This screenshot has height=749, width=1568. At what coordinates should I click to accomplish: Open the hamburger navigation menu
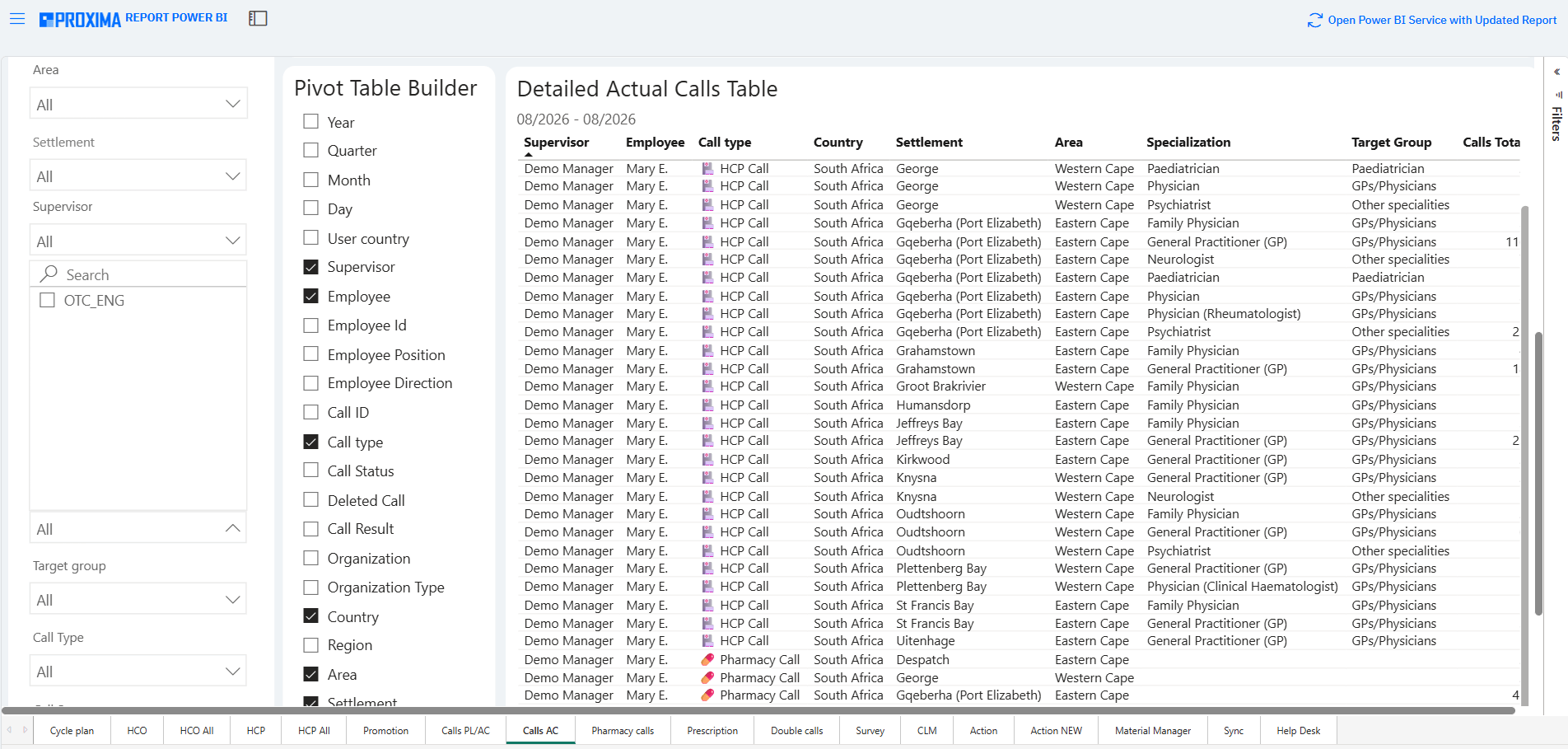coord(17,18)
